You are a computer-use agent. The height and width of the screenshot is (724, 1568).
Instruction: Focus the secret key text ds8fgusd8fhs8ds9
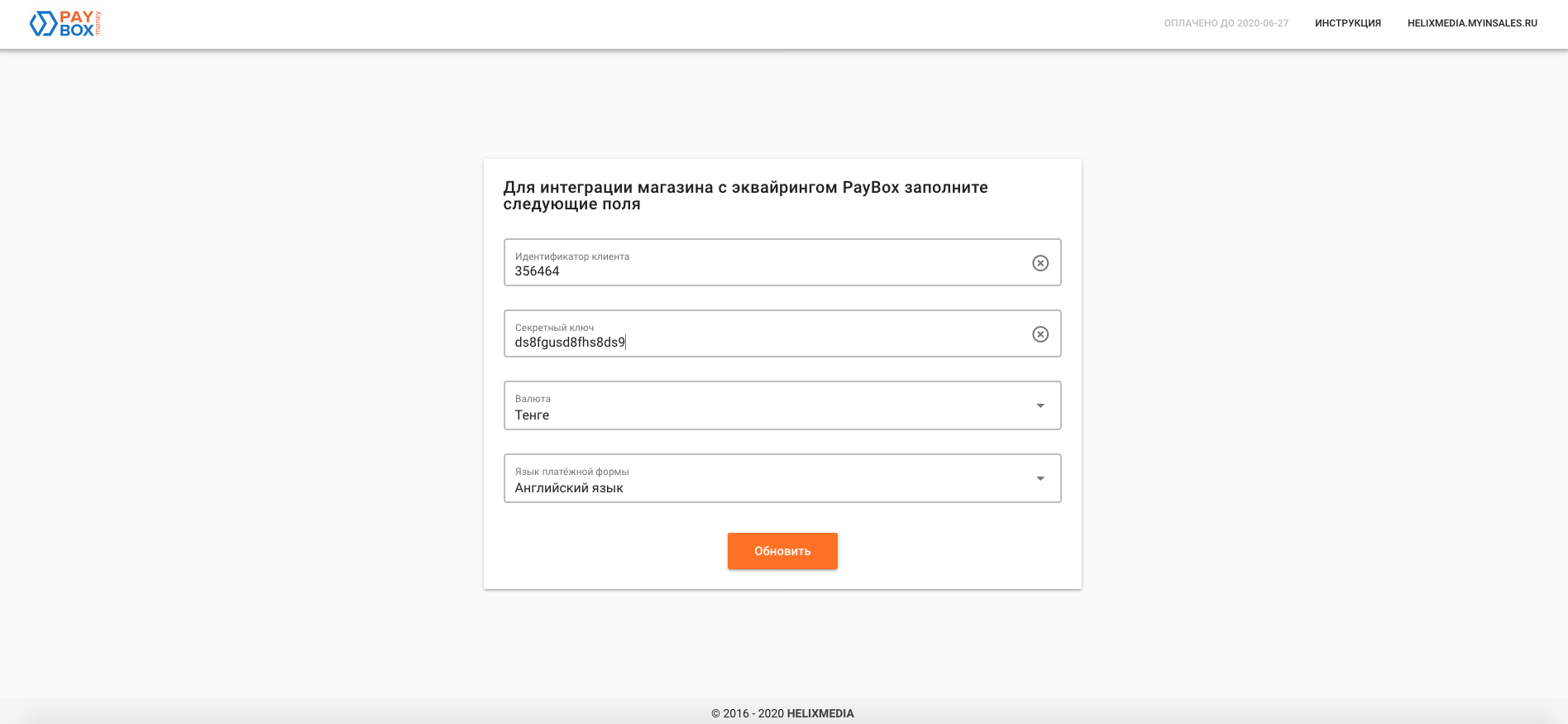(570, 343)
